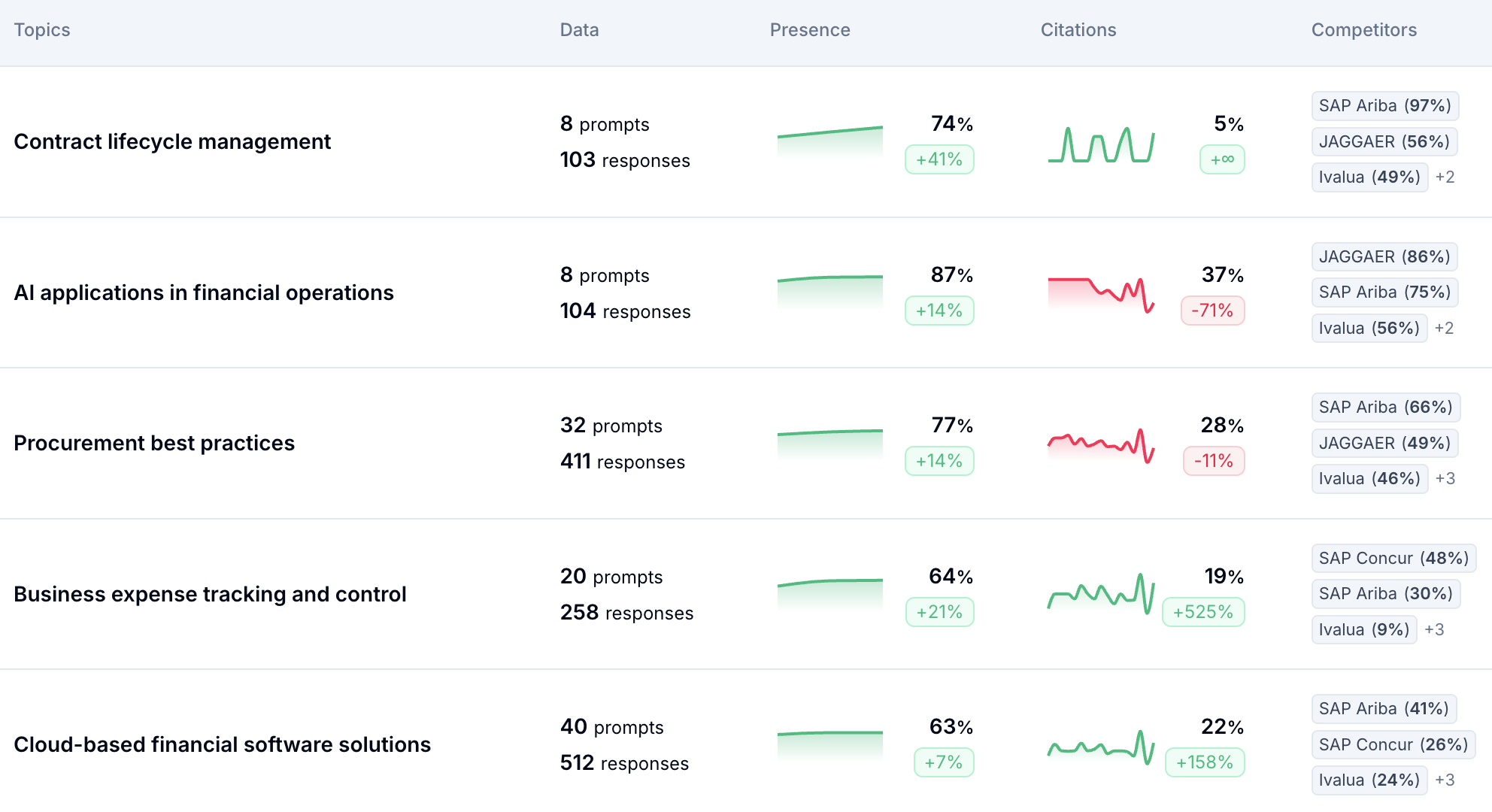Click the Presence sparkline for Cloud-based financial software

pos(829,741)
